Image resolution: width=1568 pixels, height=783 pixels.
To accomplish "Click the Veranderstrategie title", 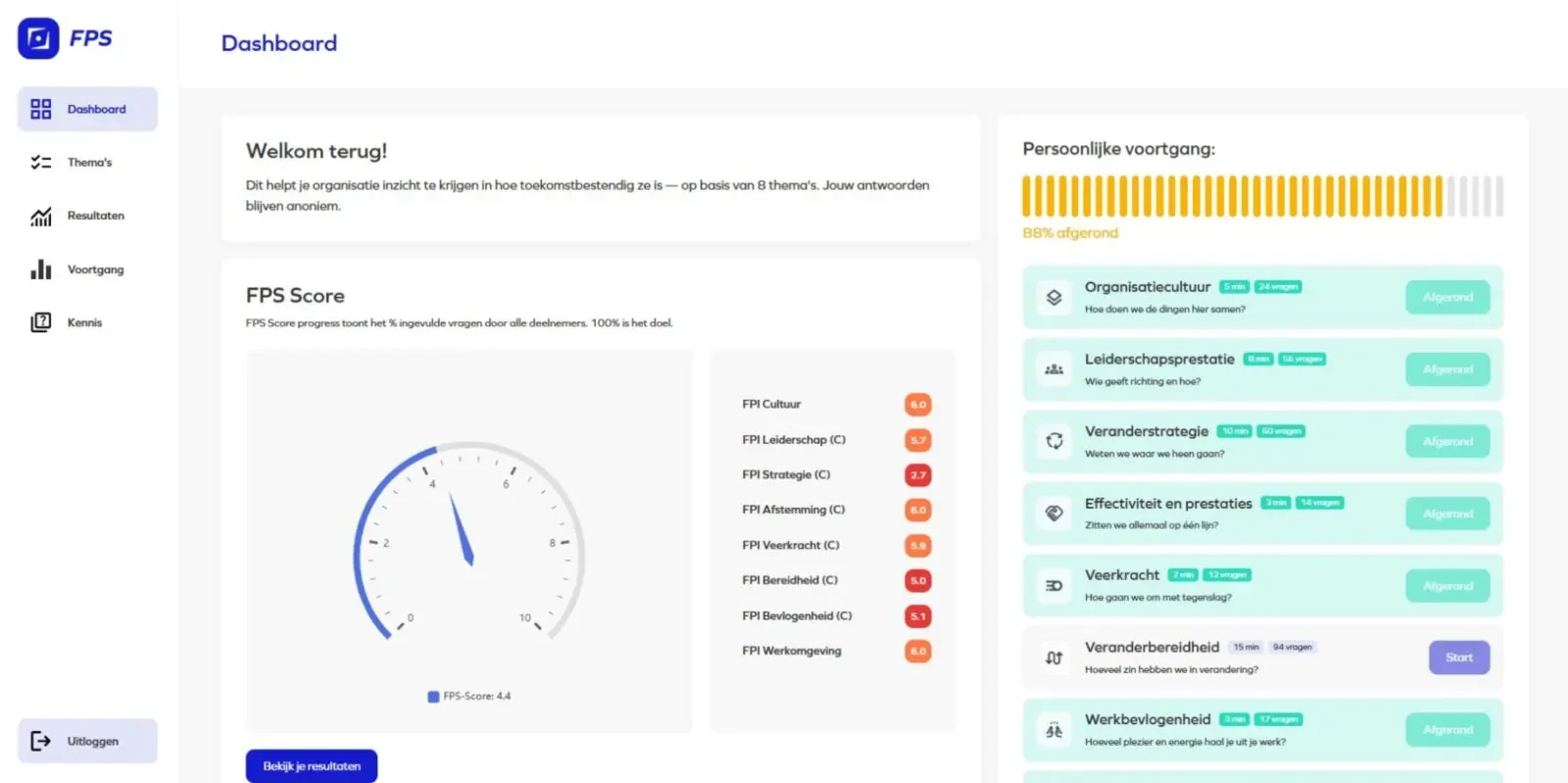I will 1147,431.
